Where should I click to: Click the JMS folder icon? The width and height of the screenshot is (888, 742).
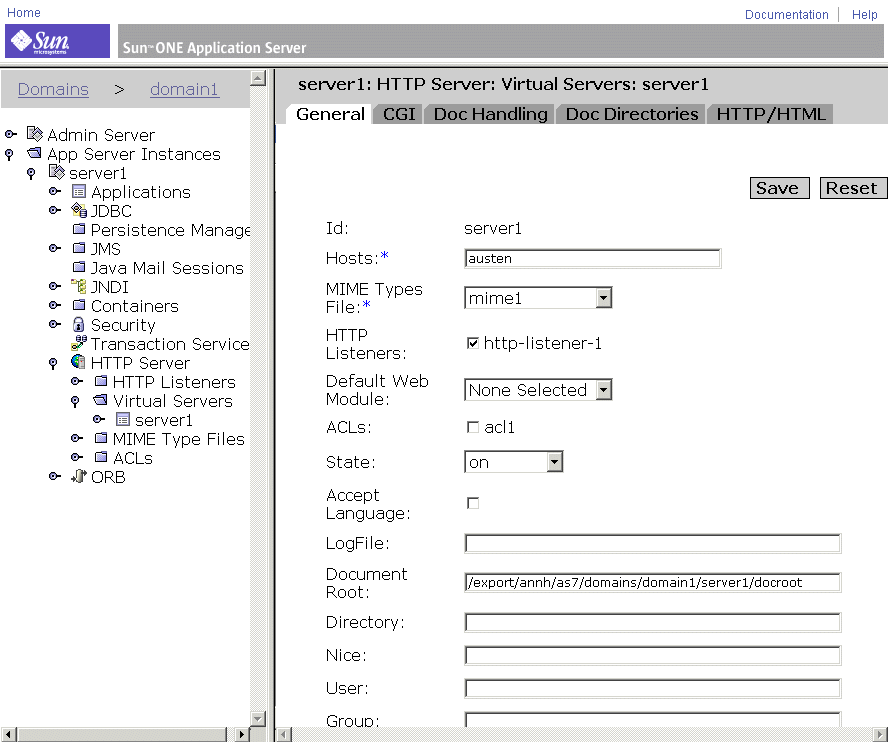click(x=79, y=248)
